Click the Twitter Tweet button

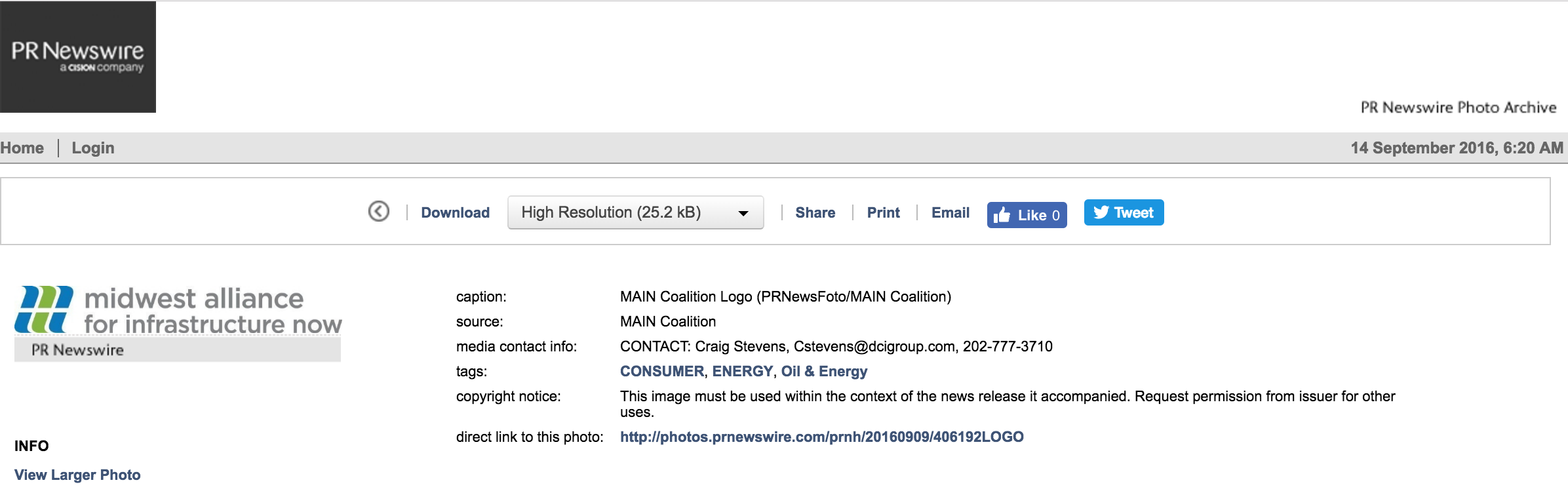pyautogui.click(x=1124, y=212)
